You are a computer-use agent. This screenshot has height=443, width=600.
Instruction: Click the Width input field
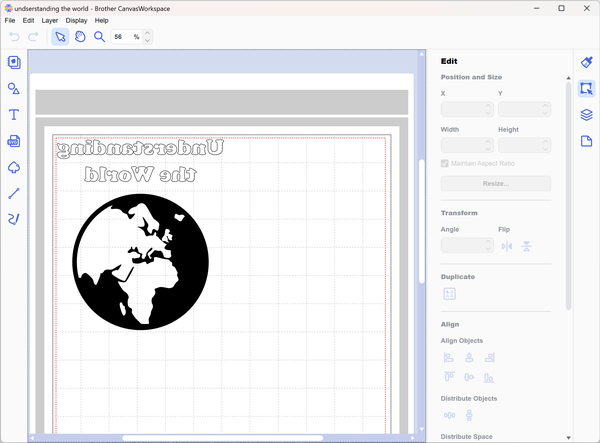click(466, 145)
